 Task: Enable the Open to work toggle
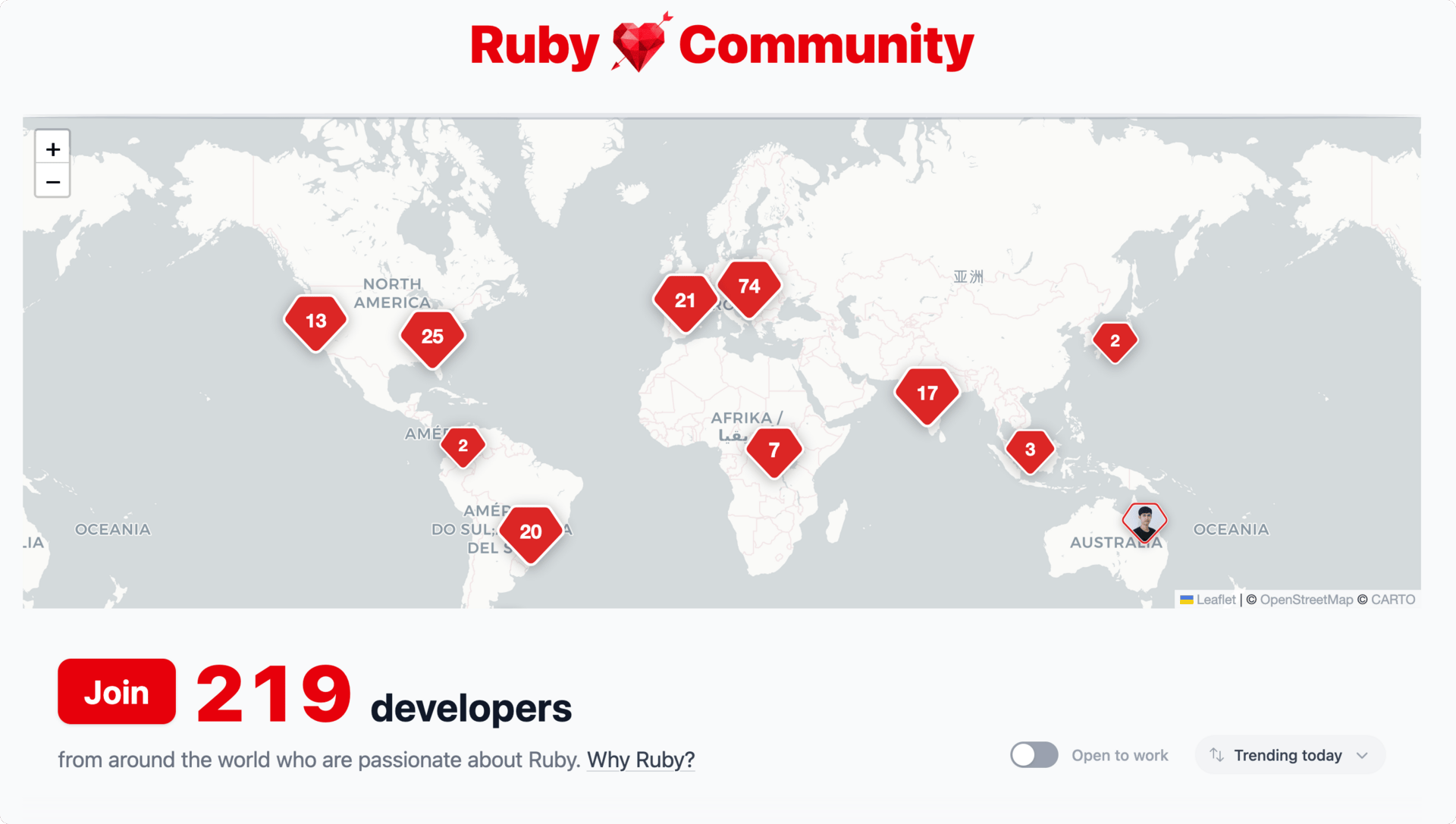1034,755
